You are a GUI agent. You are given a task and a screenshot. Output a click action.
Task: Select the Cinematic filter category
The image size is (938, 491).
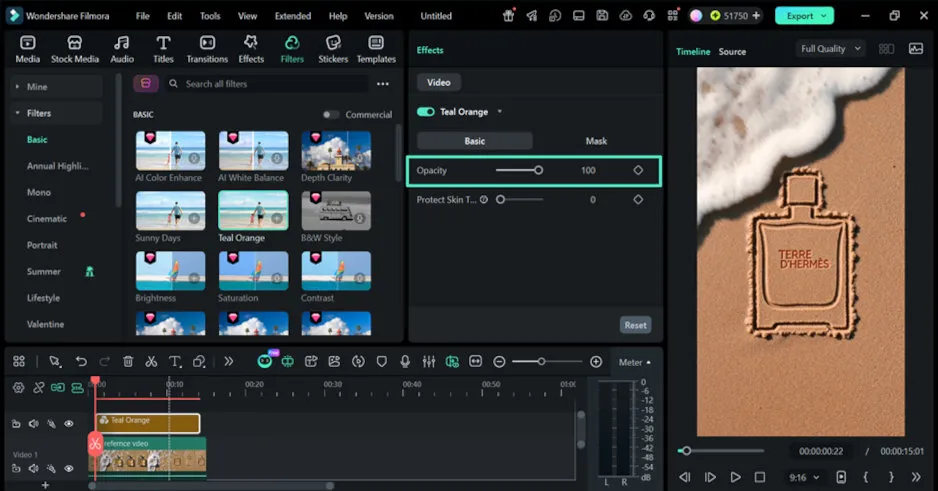point(47,219)
